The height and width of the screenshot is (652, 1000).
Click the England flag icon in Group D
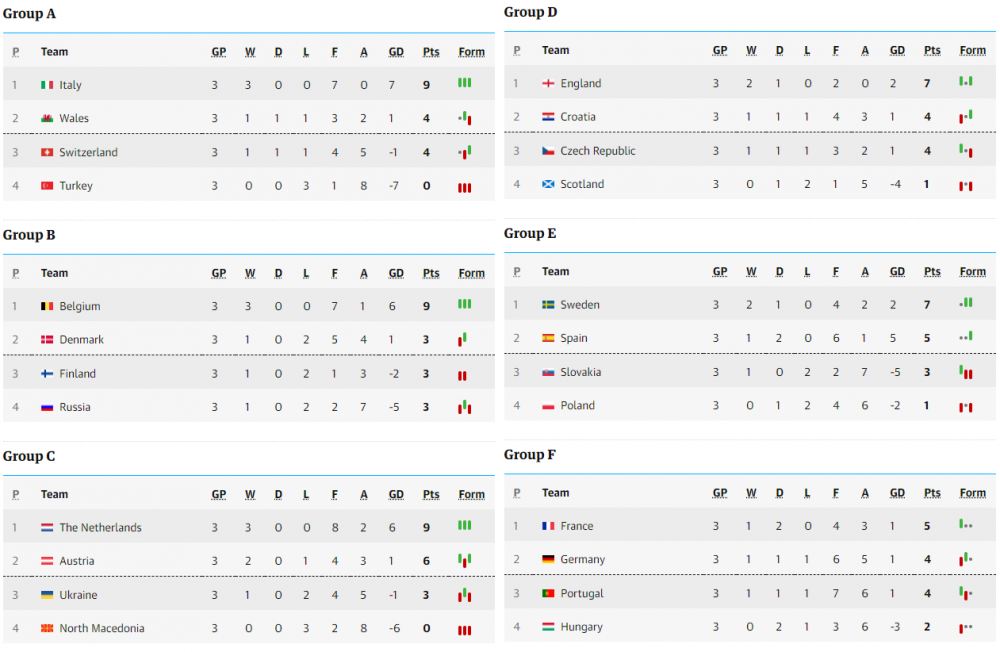tap(548, 83)
